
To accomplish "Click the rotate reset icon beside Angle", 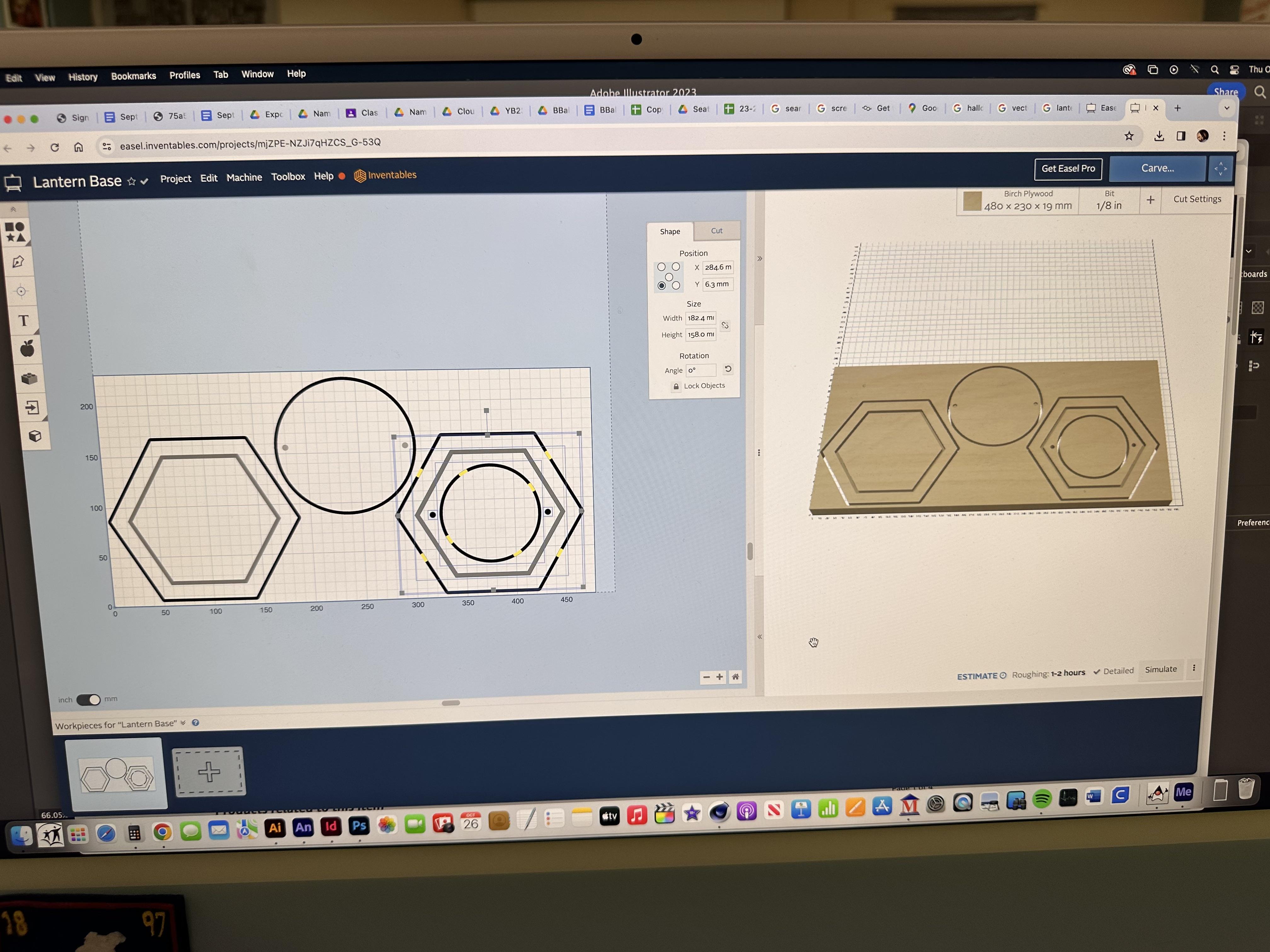I will click(x=727, y=370).
